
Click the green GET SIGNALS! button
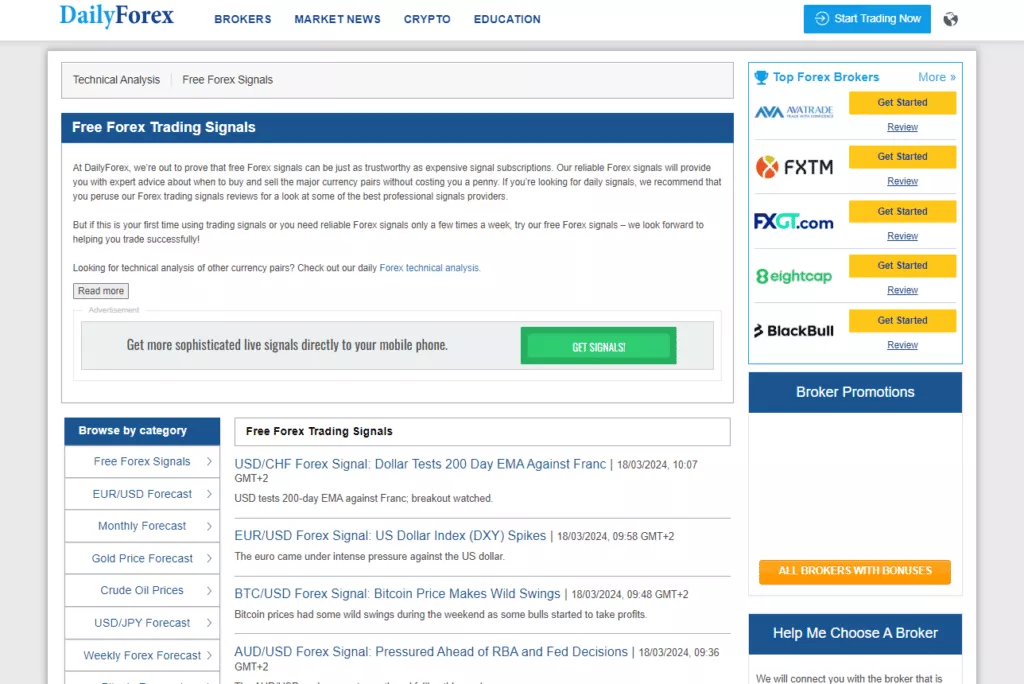pos(598,346)
